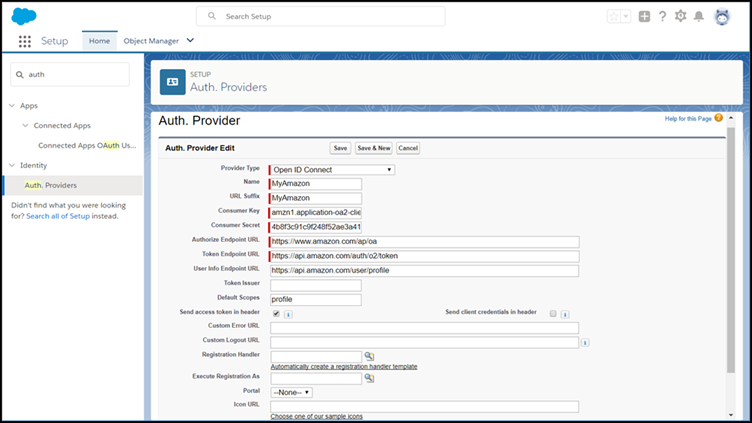Image resolution: width=752 pixels, height=423 pixels.
Task: Click the scrollbar down arrow
Action: point(731,415)
